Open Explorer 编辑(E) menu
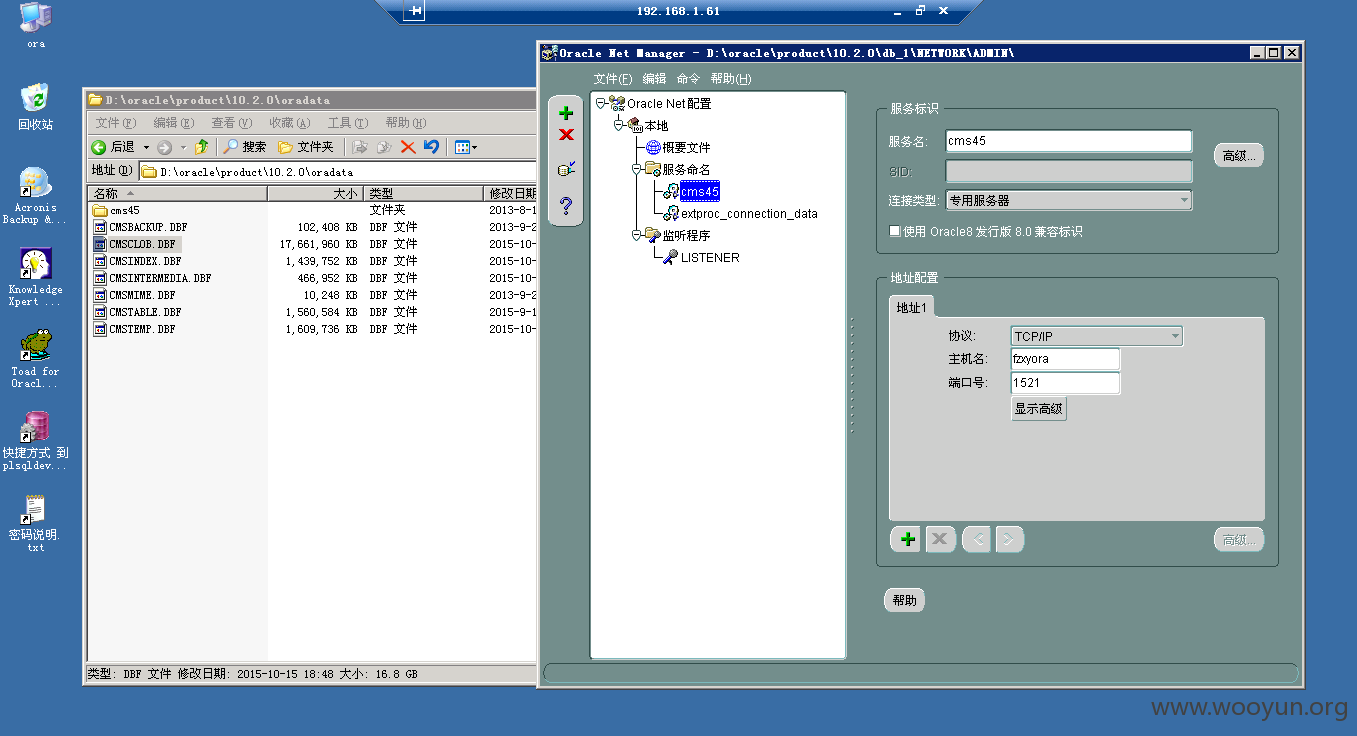The width and height of the screenshot is (1357, 736). coord(174,123)
